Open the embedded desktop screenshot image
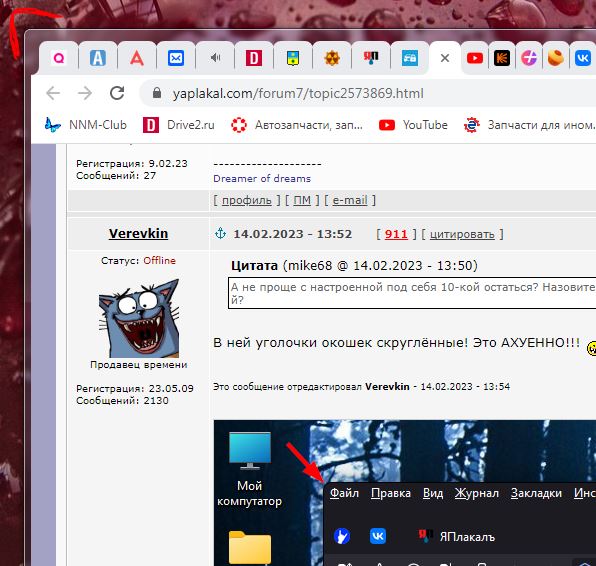 tap(404, 493)
